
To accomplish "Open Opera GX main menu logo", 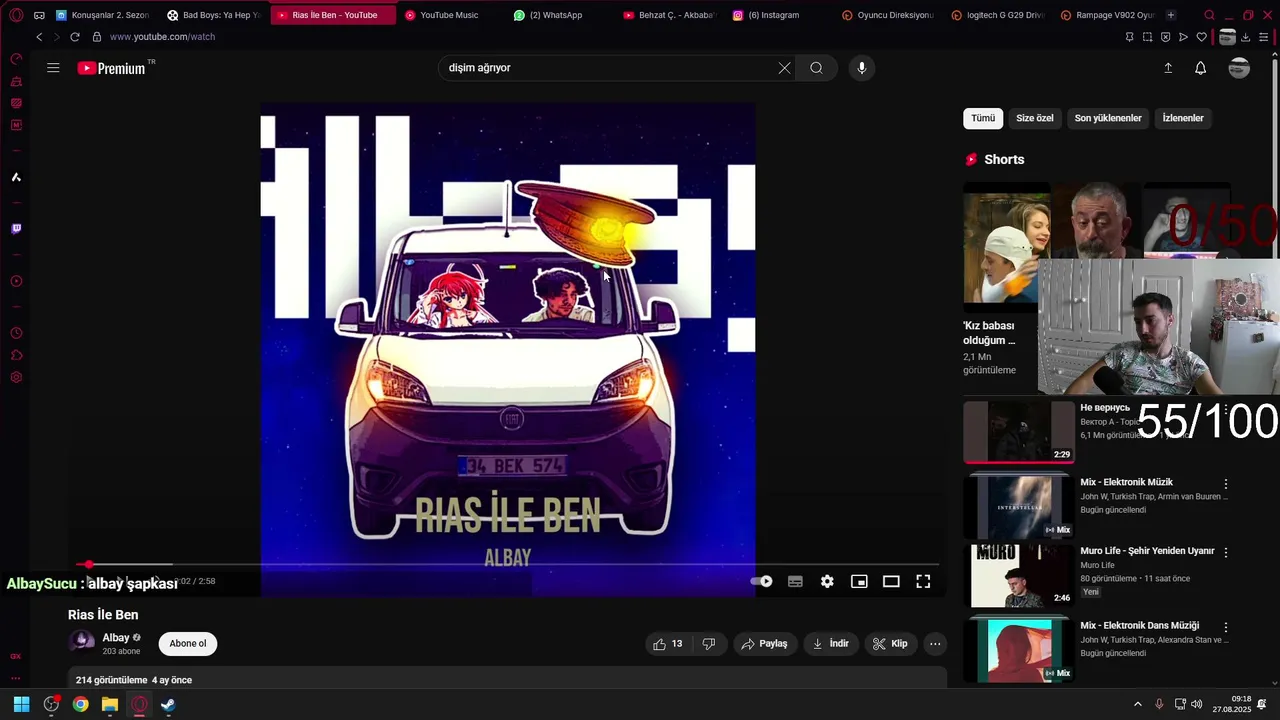I will 16,15.
